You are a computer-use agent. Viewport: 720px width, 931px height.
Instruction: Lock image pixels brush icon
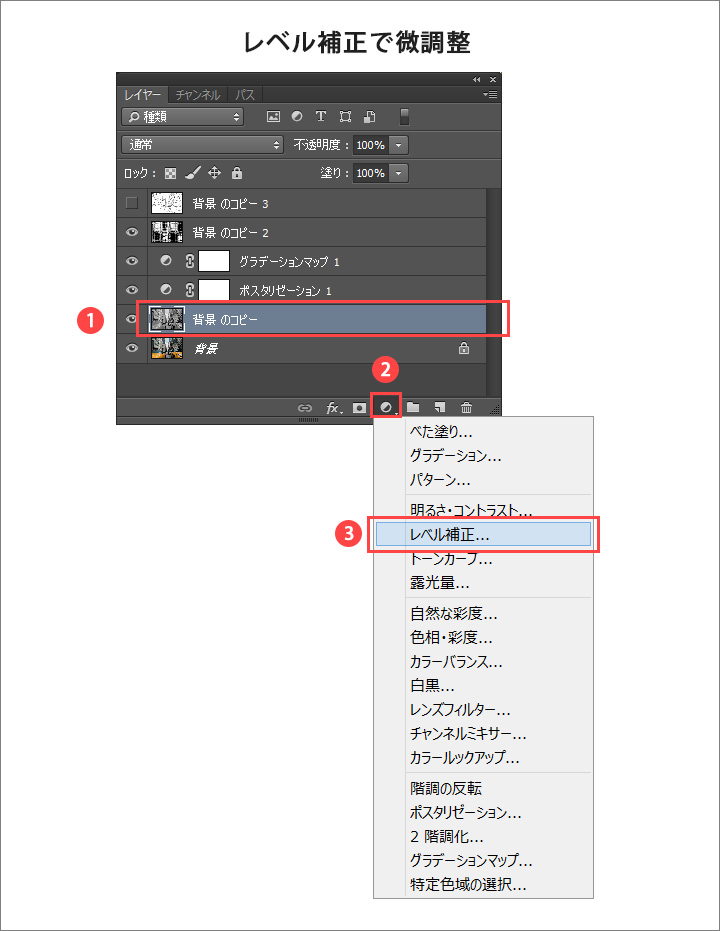coord(193,173)
